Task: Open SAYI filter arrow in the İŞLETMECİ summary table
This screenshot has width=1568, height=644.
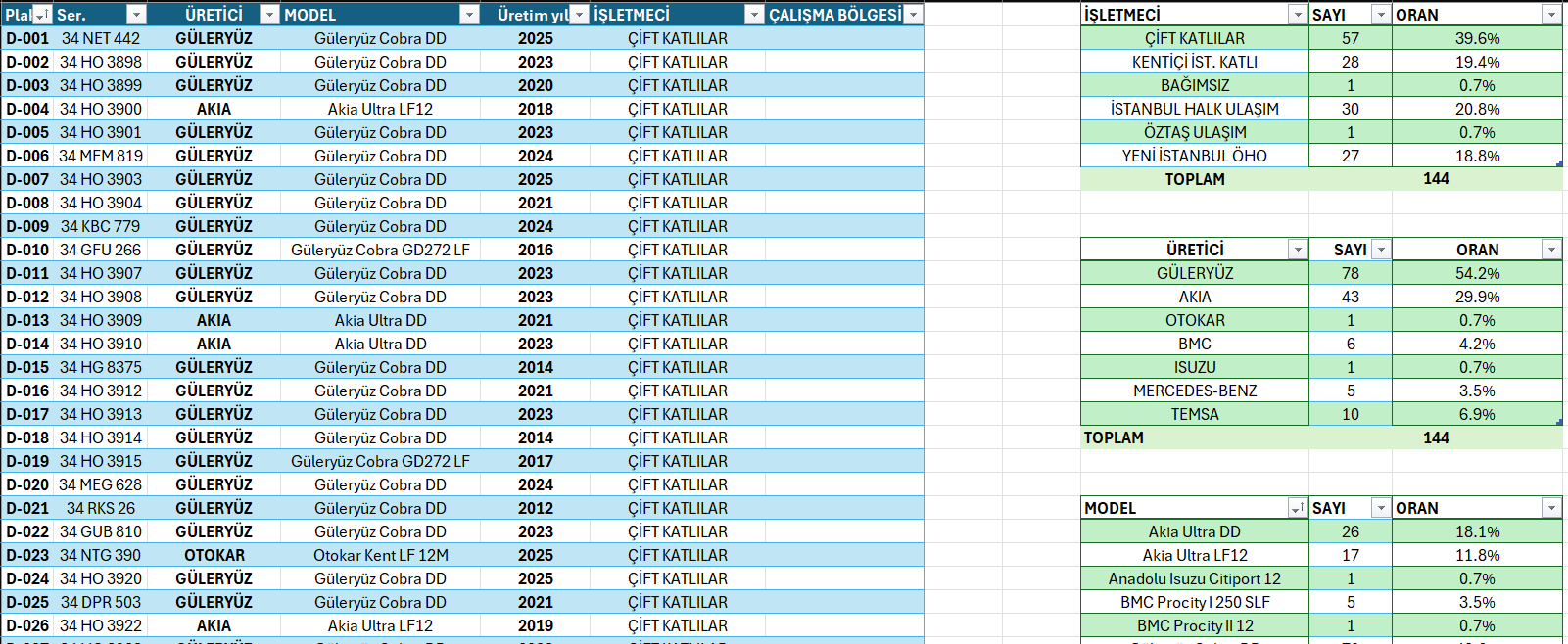Action: [1380, 15]
